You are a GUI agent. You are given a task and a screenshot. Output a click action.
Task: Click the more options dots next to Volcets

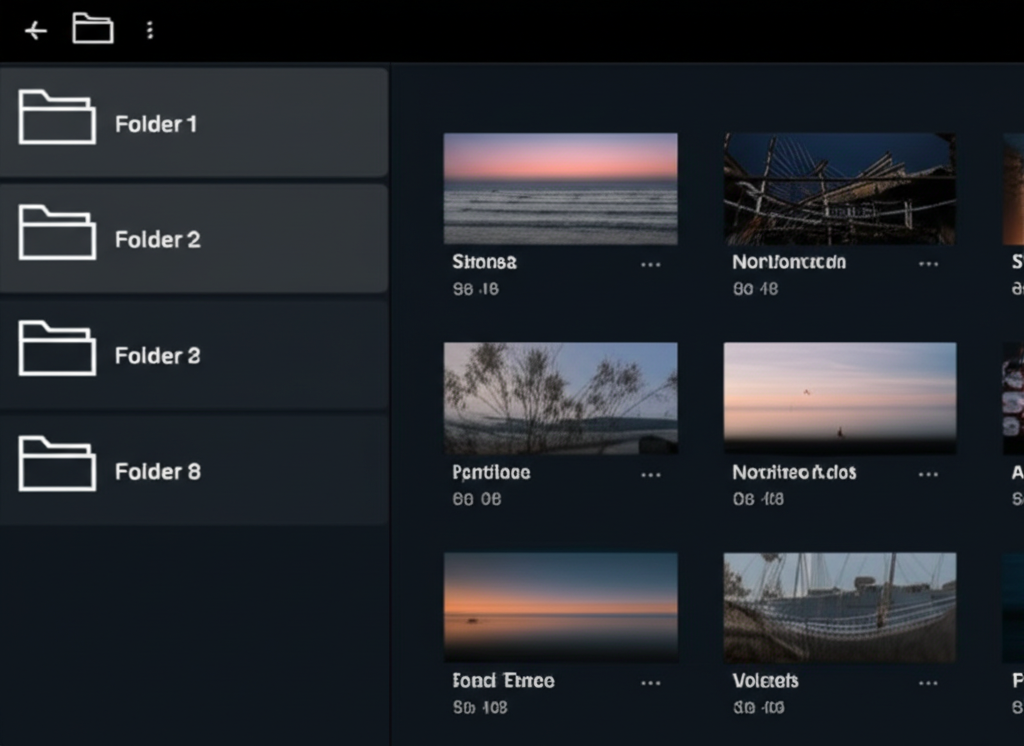929,683
